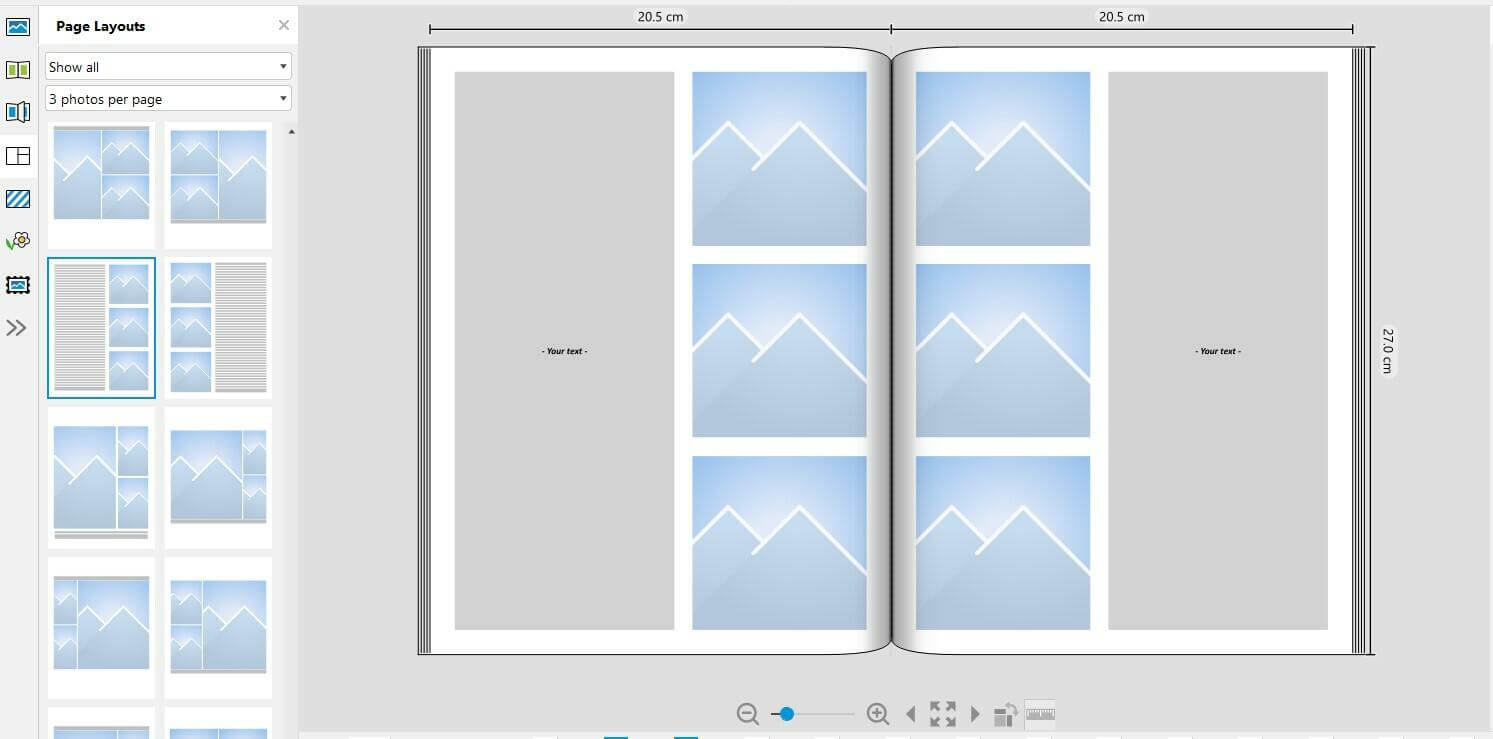Viewport: 1493px width, 739px height.
Task: Click the zoom out magnifier
Action: click(747, 714)
